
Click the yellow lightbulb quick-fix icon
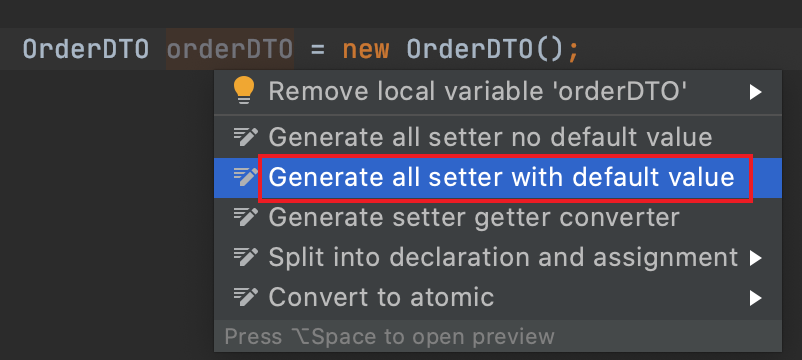coord(243,91)
